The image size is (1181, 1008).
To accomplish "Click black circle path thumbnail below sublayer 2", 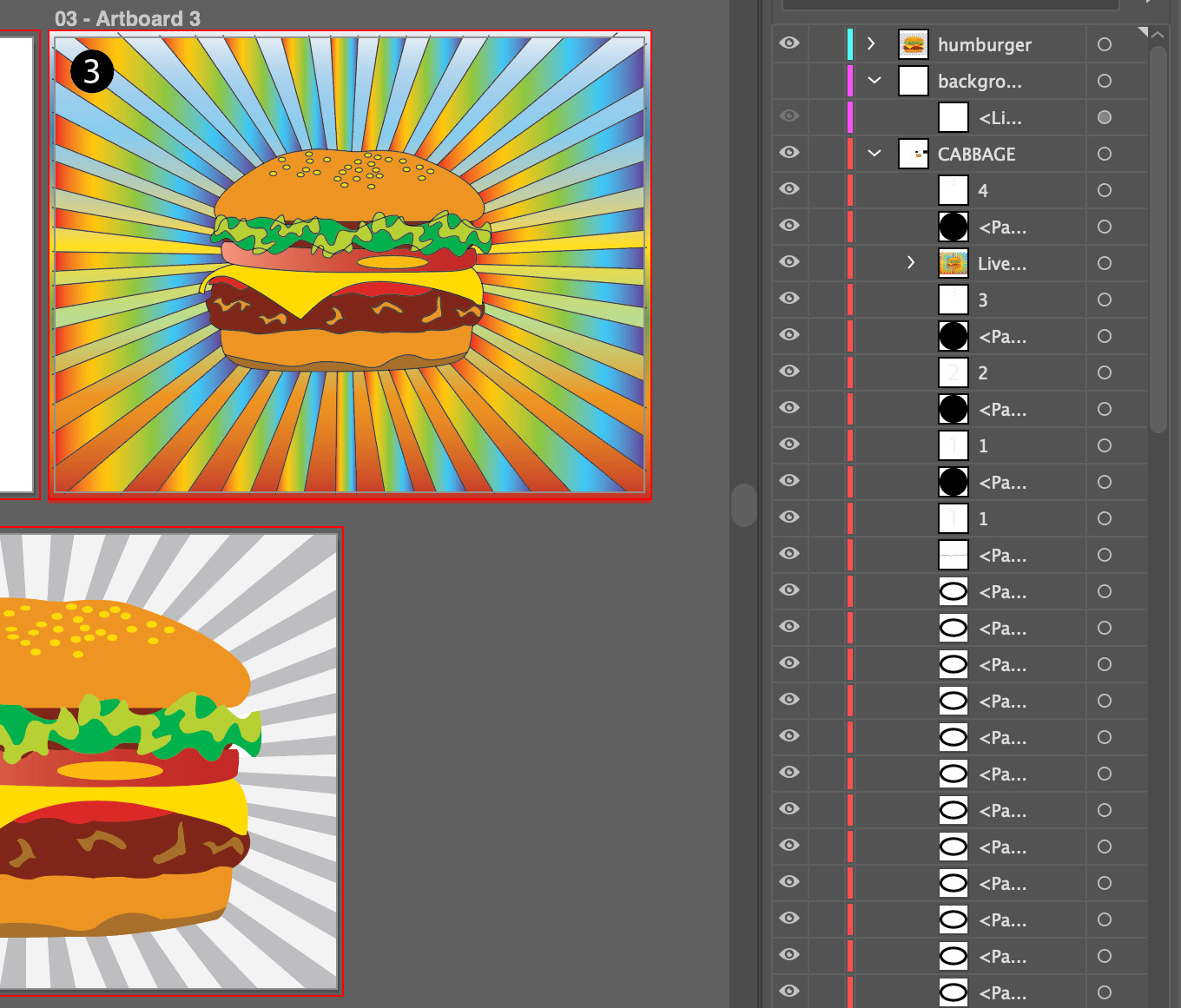I will coord(953,409).
